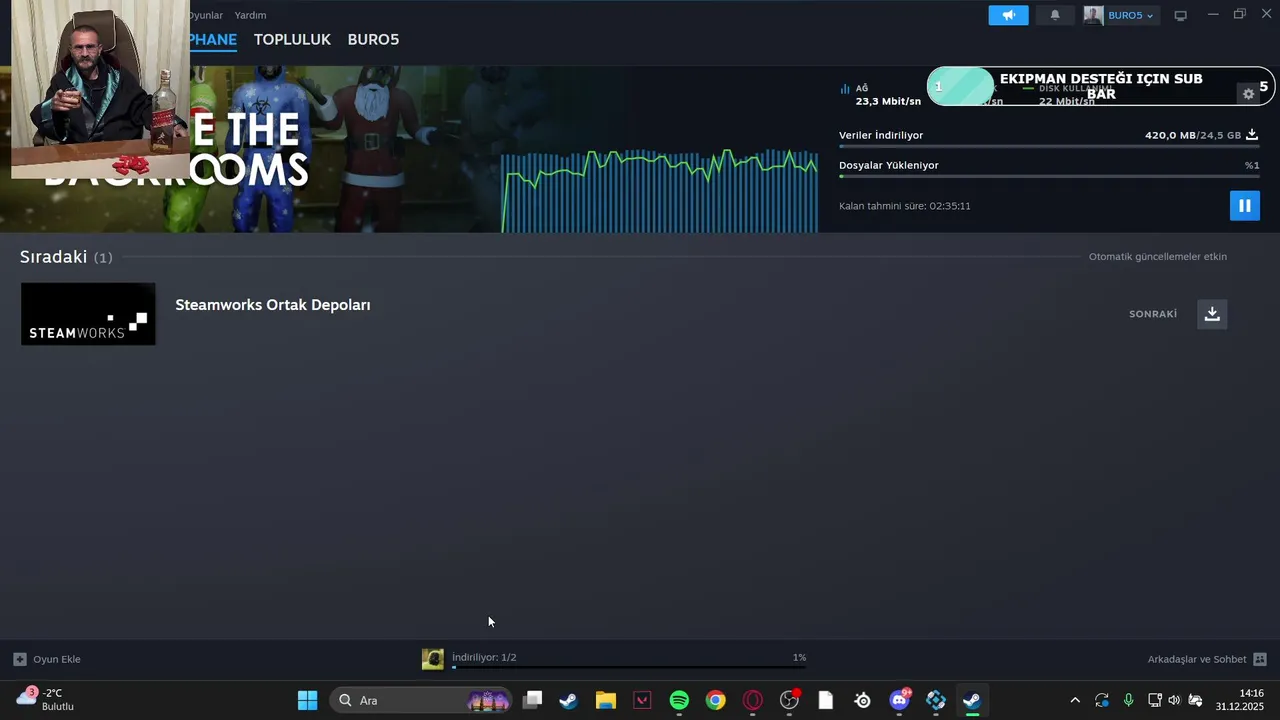Click the SONRAKİ label
Viewport: 1280px width, 720px height.
tap(1153, 314)
